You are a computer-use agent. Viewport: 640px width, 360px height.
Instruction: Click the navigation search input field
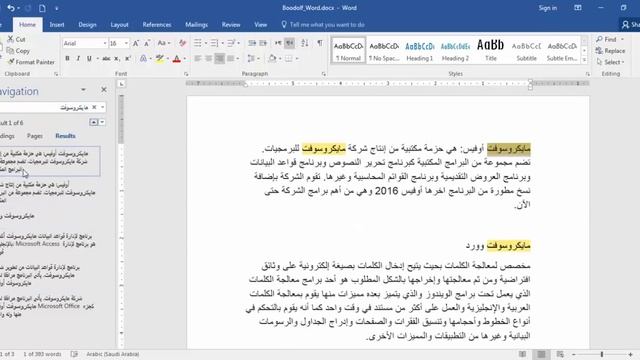pyautogui.click(x=45, y=107)
